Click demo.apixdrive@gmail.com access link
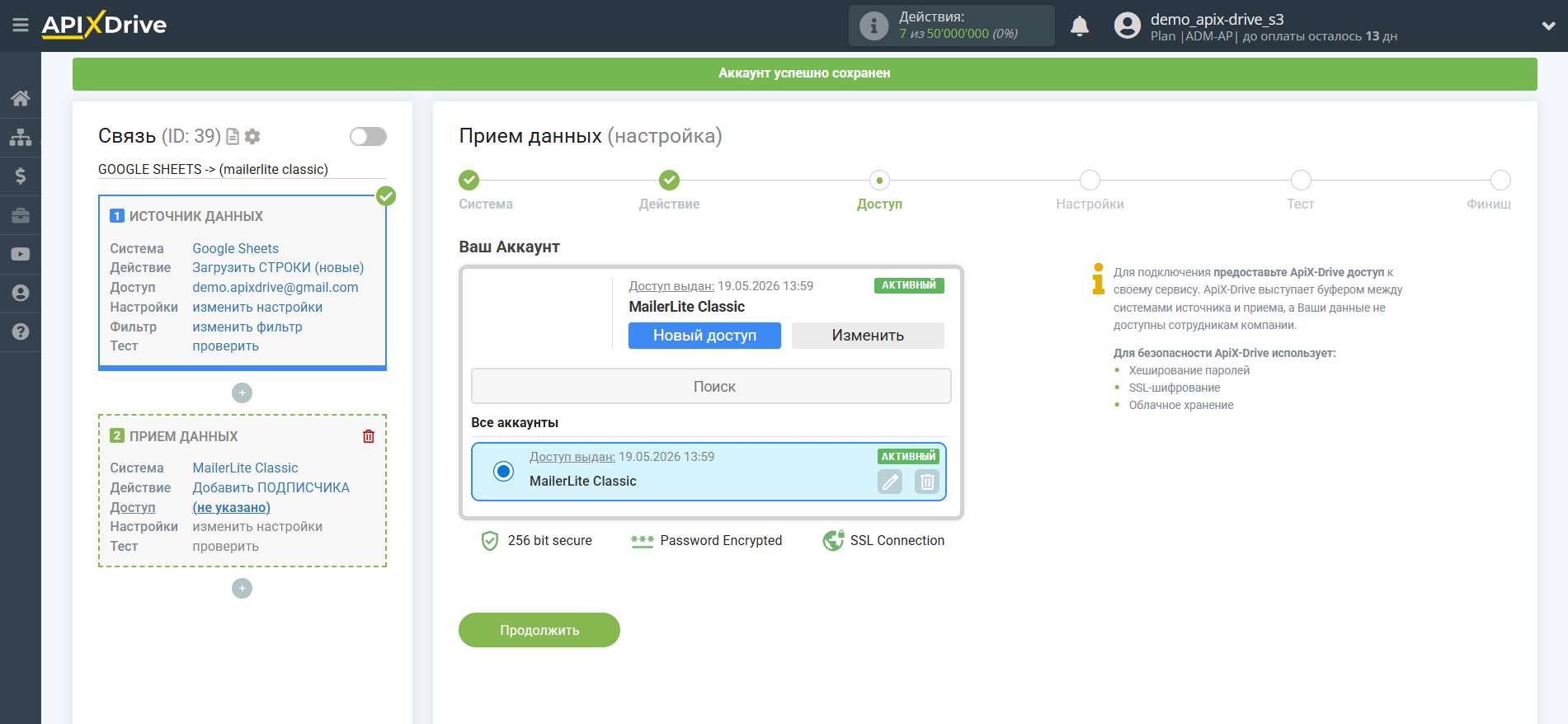The height and width of the screenshot is (724, 1568). 275,288
